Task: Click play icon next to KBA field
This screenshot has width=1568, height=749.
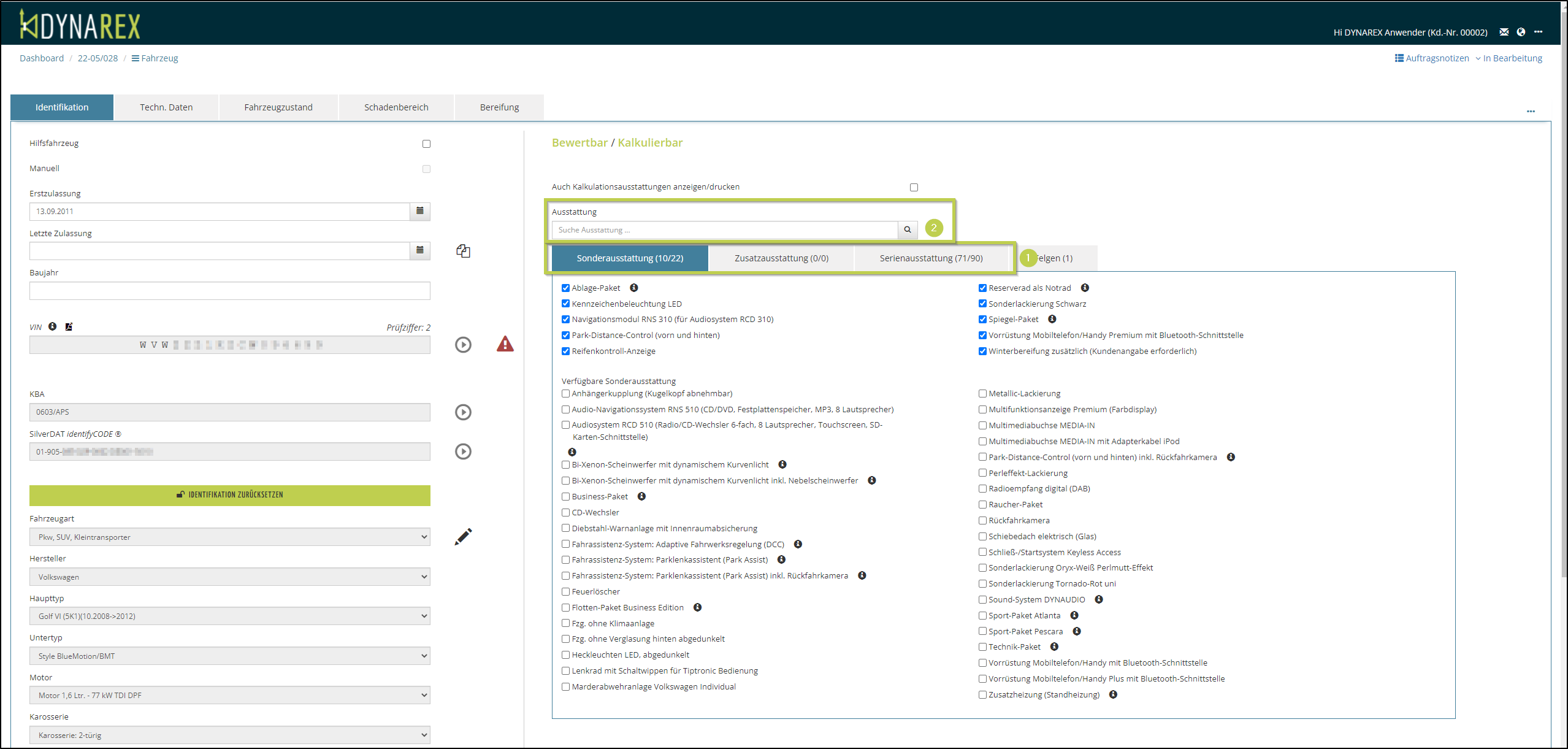Action: (463, 412)
